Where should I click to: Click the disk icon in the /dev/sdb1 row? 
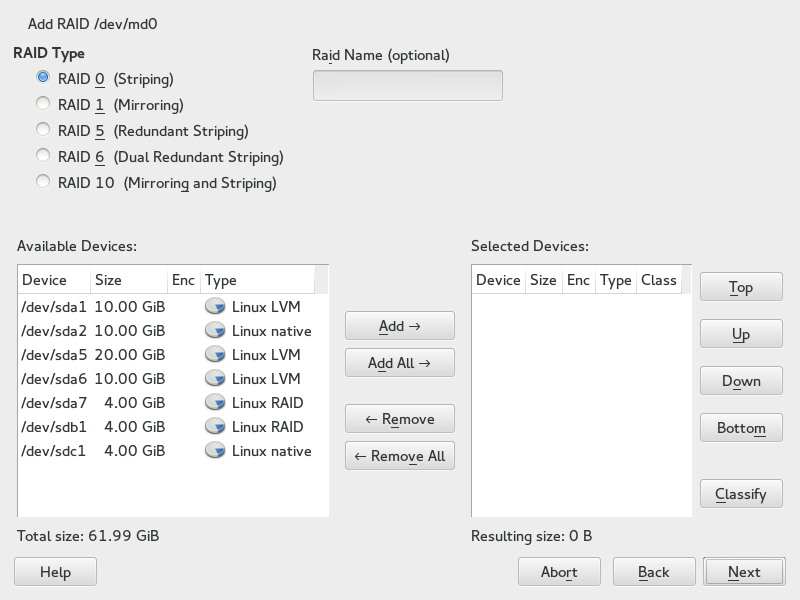coord(215,427)
